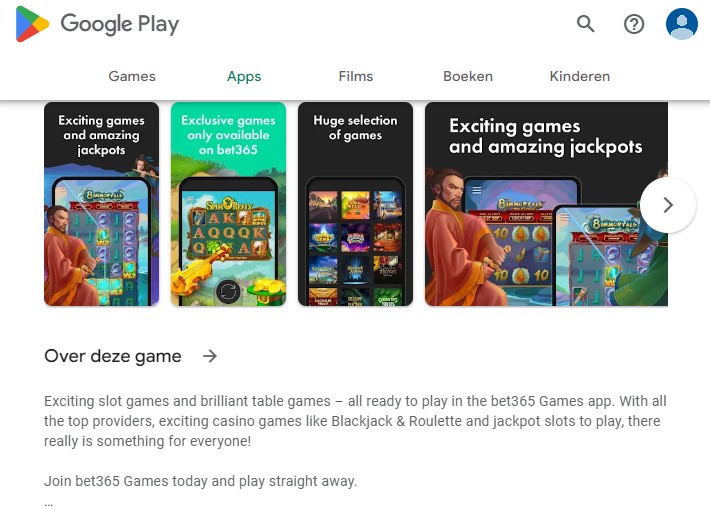View the first Exciting games and amazing jackpots screenshot

pos(101,204)
